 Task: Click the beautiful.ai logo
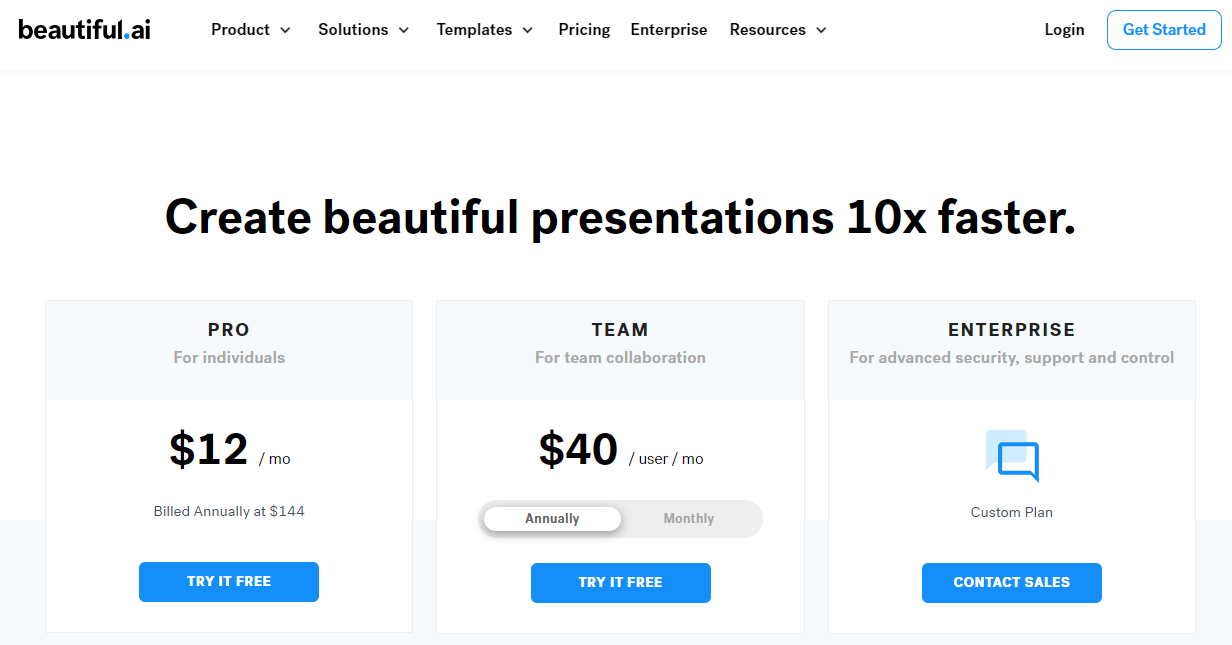(84, 29)
